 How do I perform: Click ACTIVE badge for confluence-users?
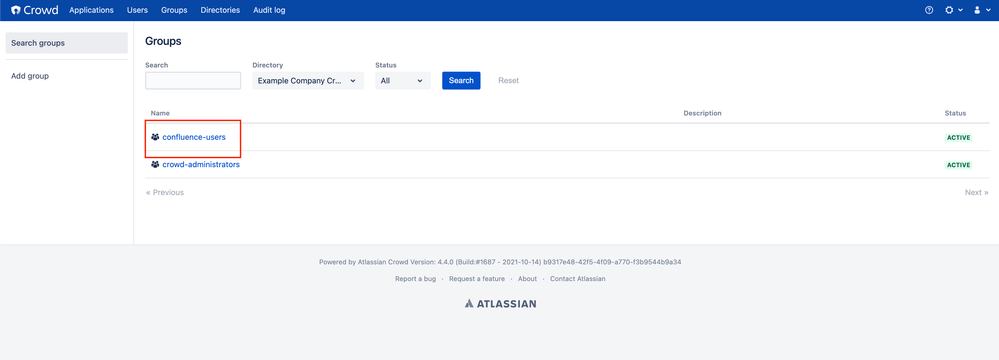click(x=958, y=138)
